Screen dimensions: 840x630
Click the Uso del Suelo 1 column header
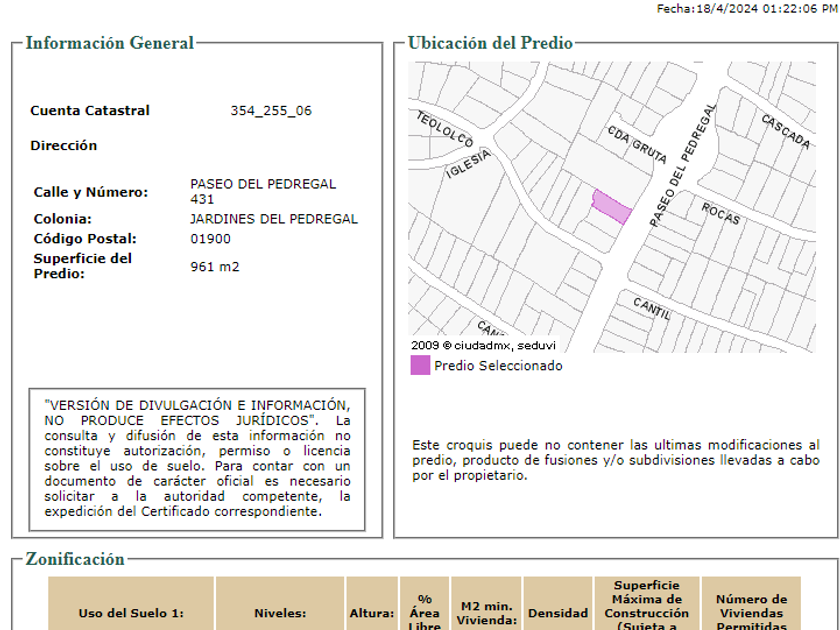coord(131,613)
